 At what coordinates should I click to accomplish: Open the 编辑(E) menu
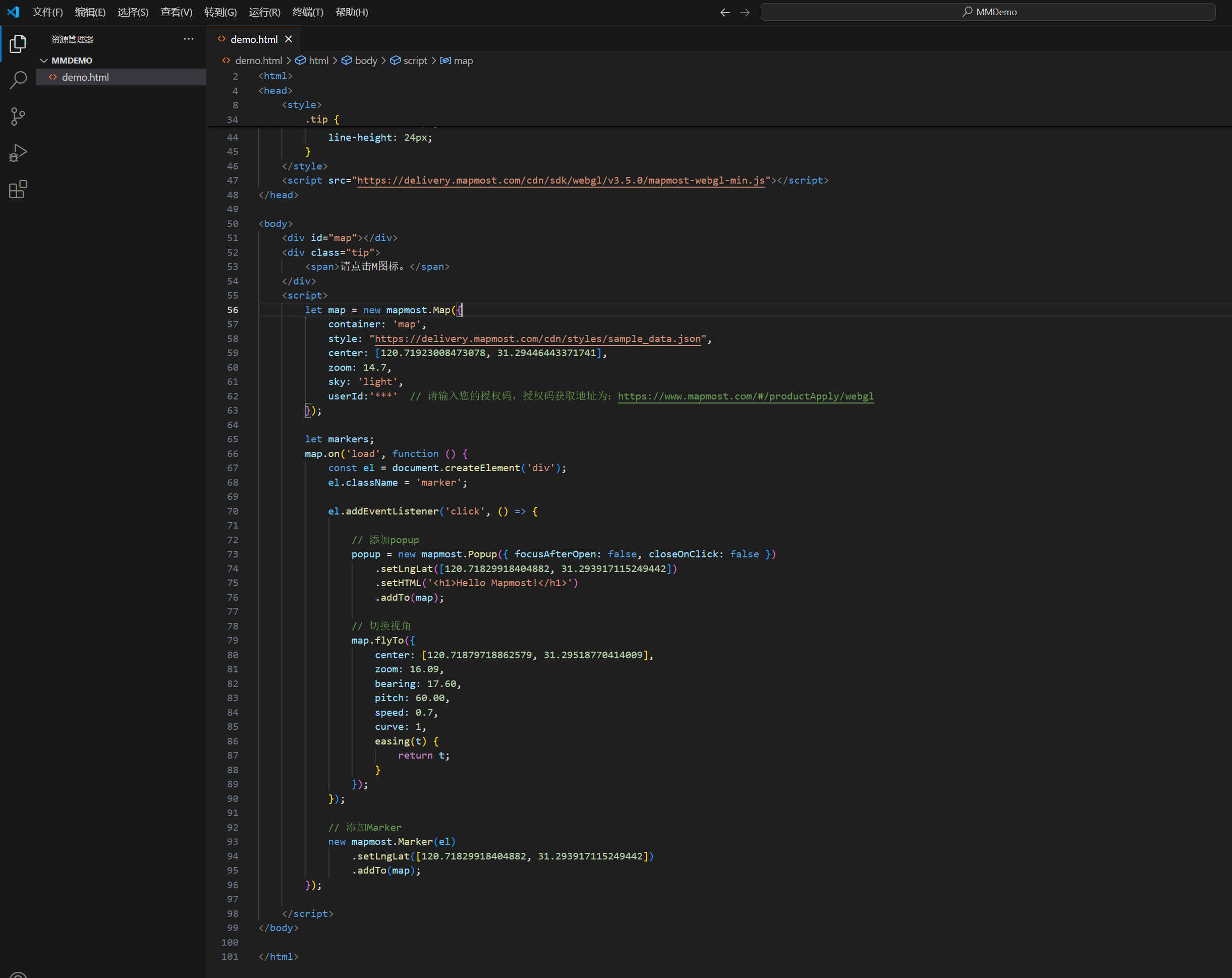(x=90, y=12)
